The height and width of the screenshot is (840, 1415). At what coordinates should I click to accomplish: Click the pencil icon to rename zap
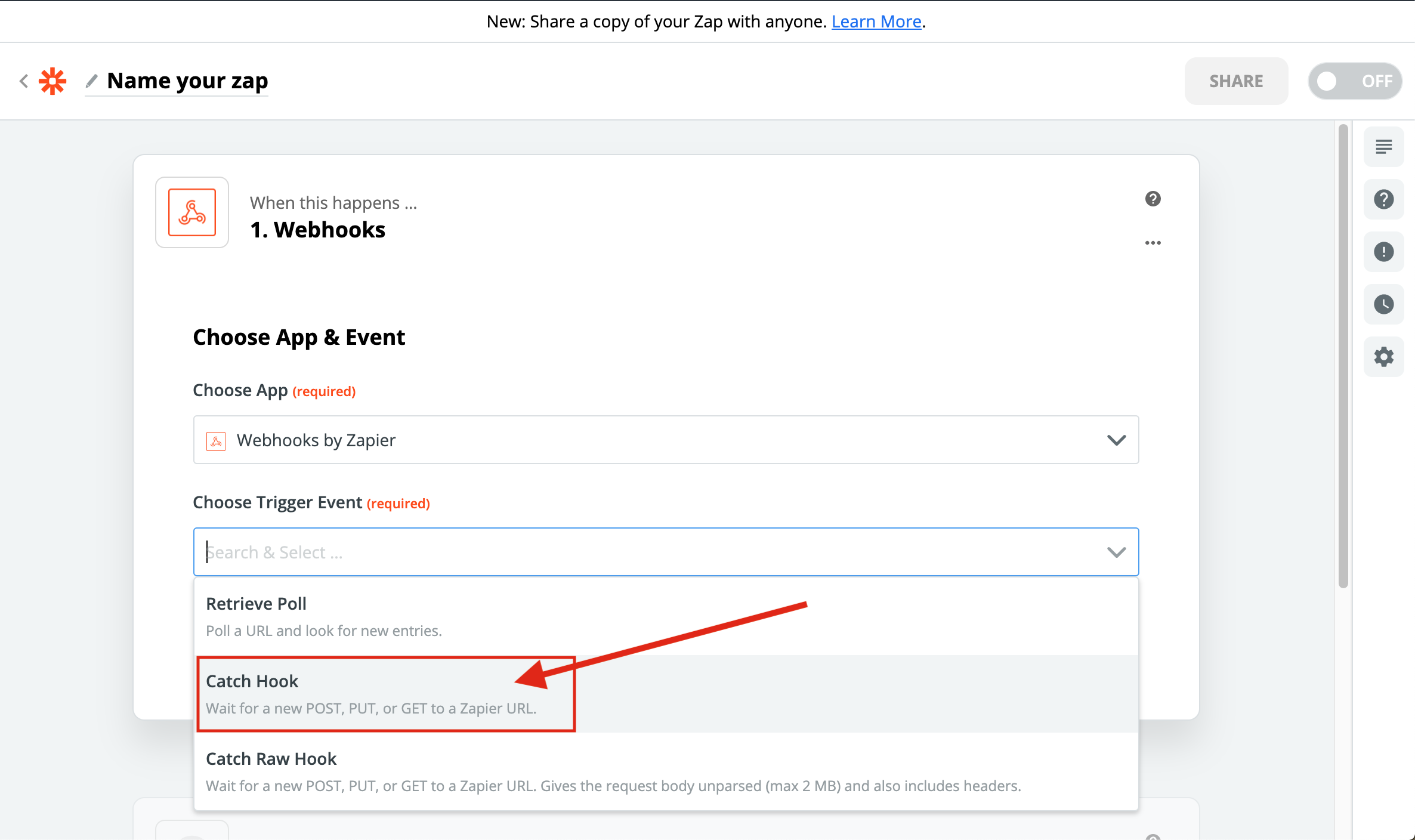92,81
